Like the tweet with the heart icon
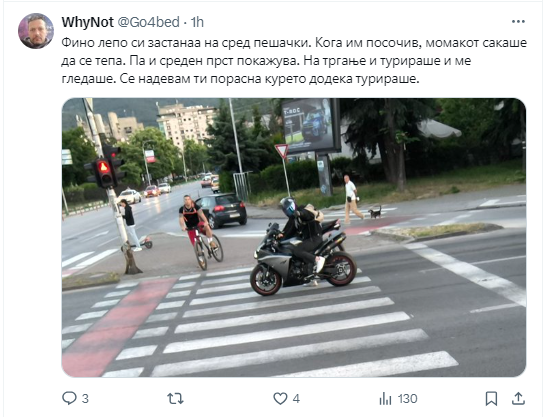This screenshot has width=546, height=417. (280, 398)
